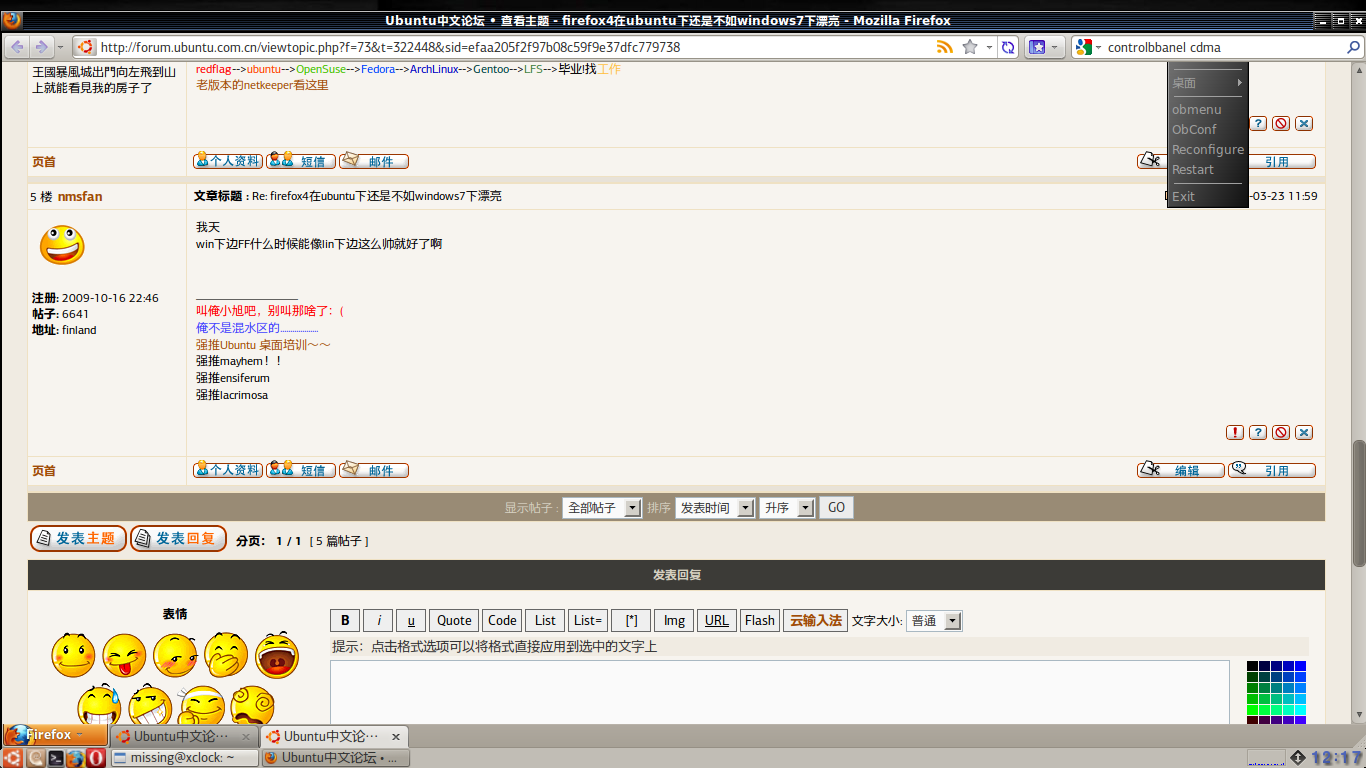
Task: Close the active Ubuntu中文论 browser tab
Action: (x=396, y=736)
